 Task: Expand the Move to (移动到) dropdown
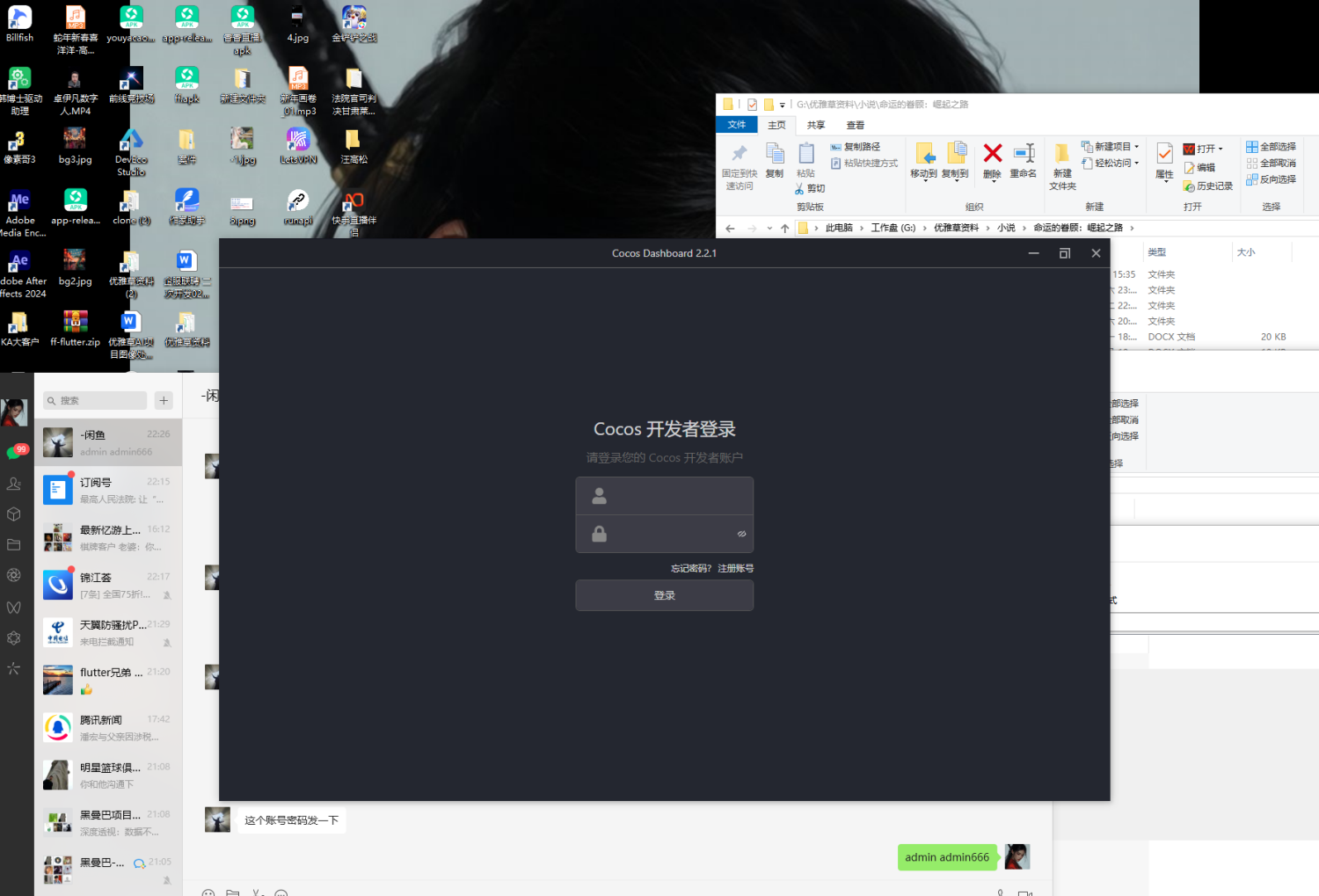(x=923, y=180)
